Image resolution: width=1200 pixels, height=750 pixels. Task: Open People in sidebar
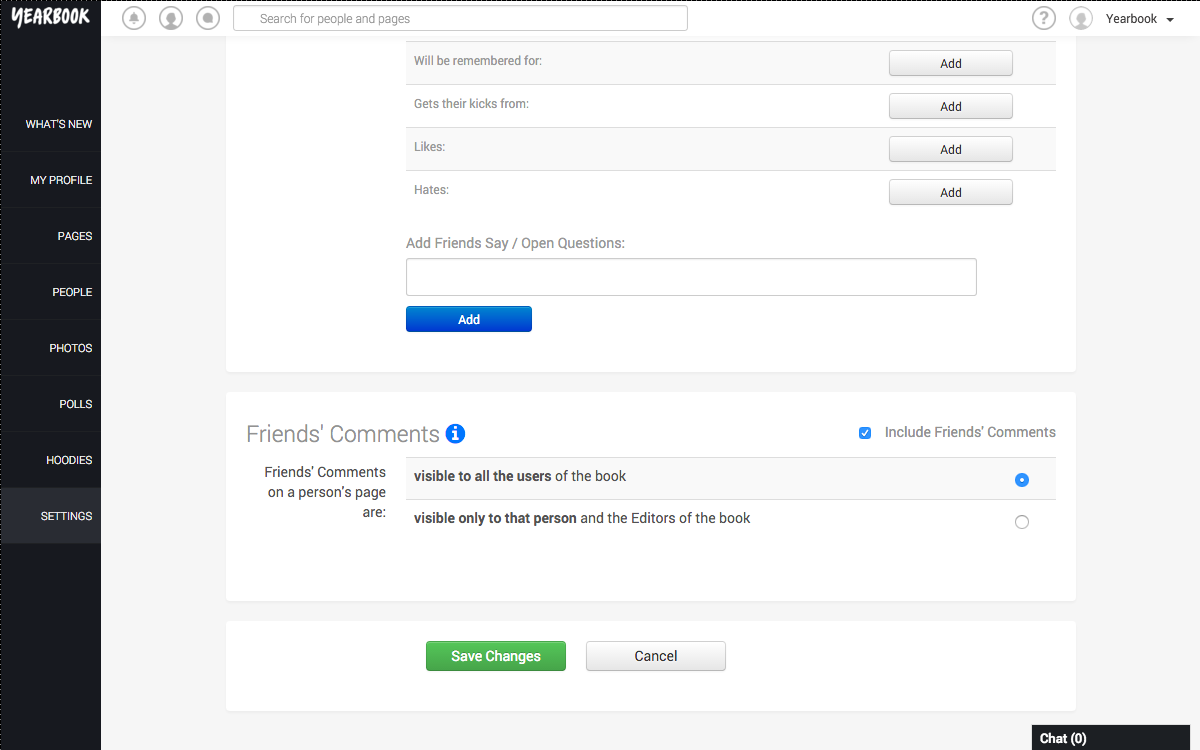pos(51,292)
